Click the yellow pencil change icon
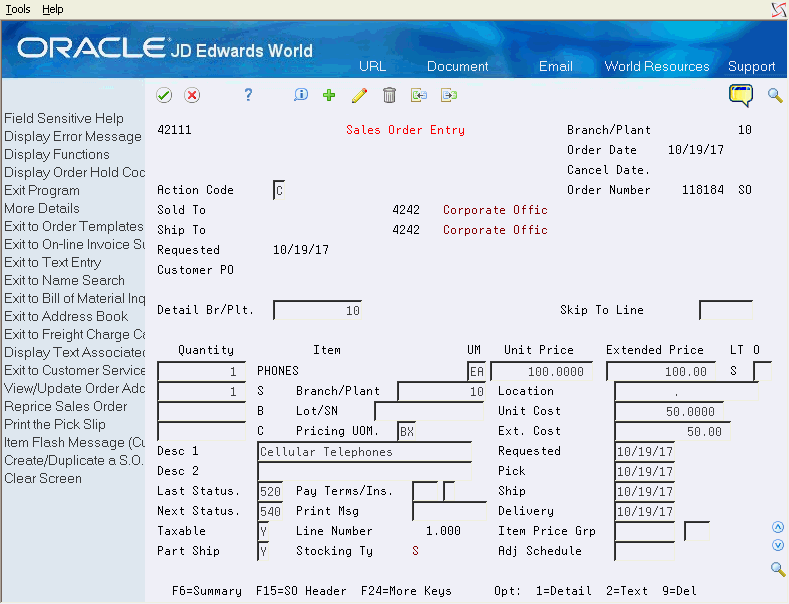This screenshot has height=604, width=789. (359, 95)
